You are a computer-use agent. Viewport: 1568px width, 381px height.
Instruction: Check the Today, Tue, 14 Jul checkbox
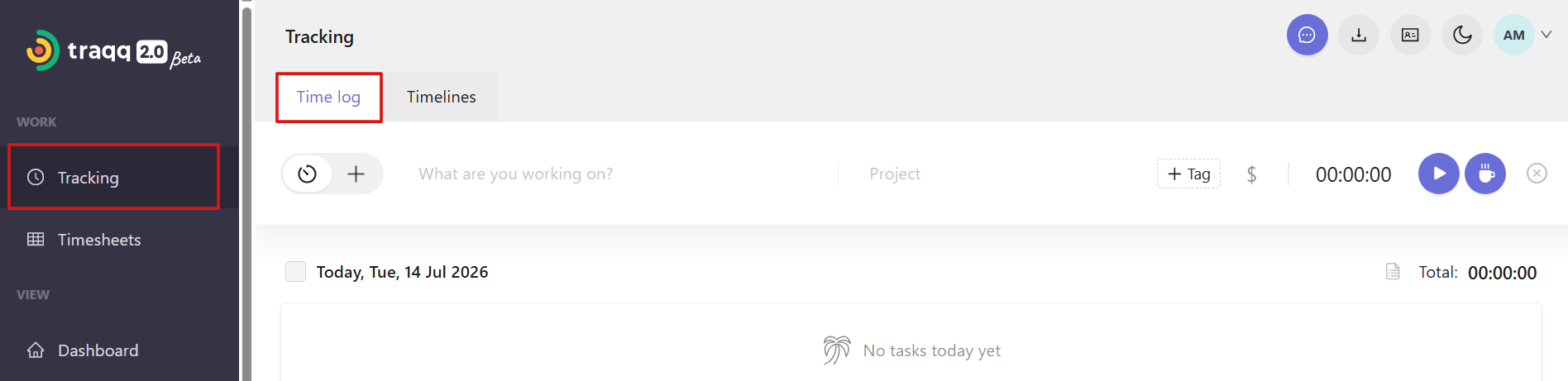tap(295, 272)
